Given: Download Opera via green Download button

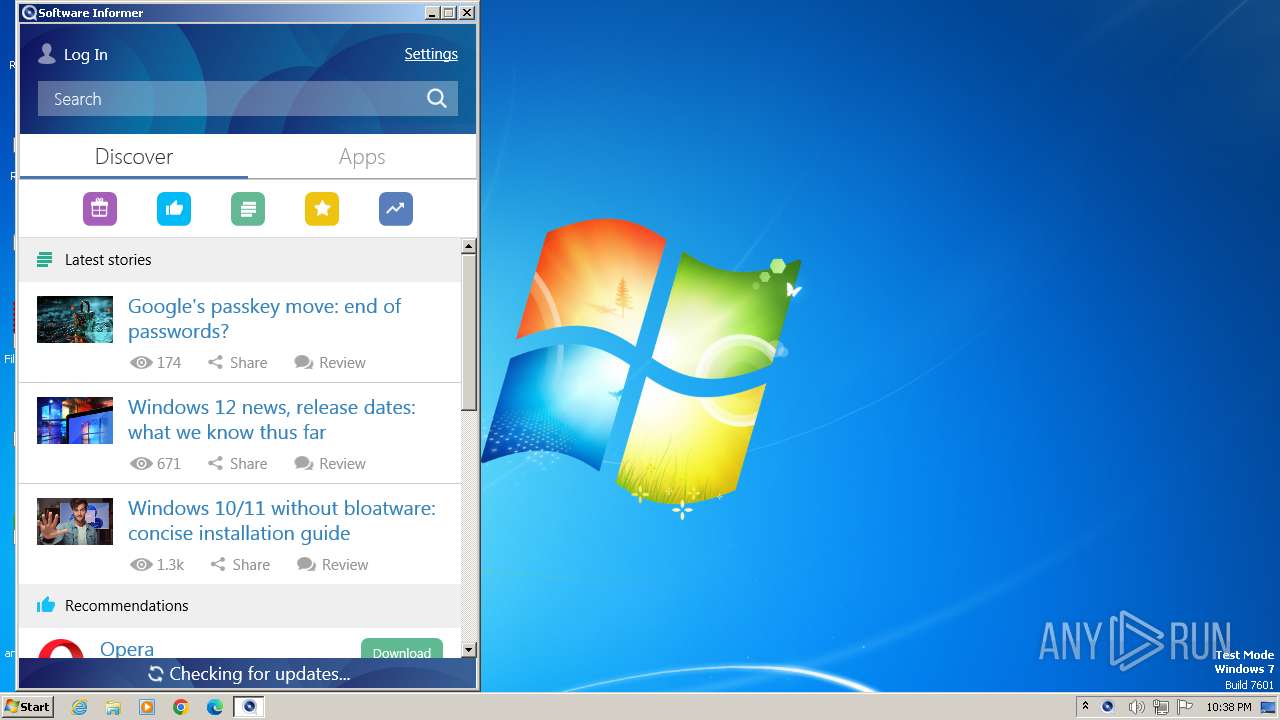Looking at the screenshot, I should click(x=402, y=650).
